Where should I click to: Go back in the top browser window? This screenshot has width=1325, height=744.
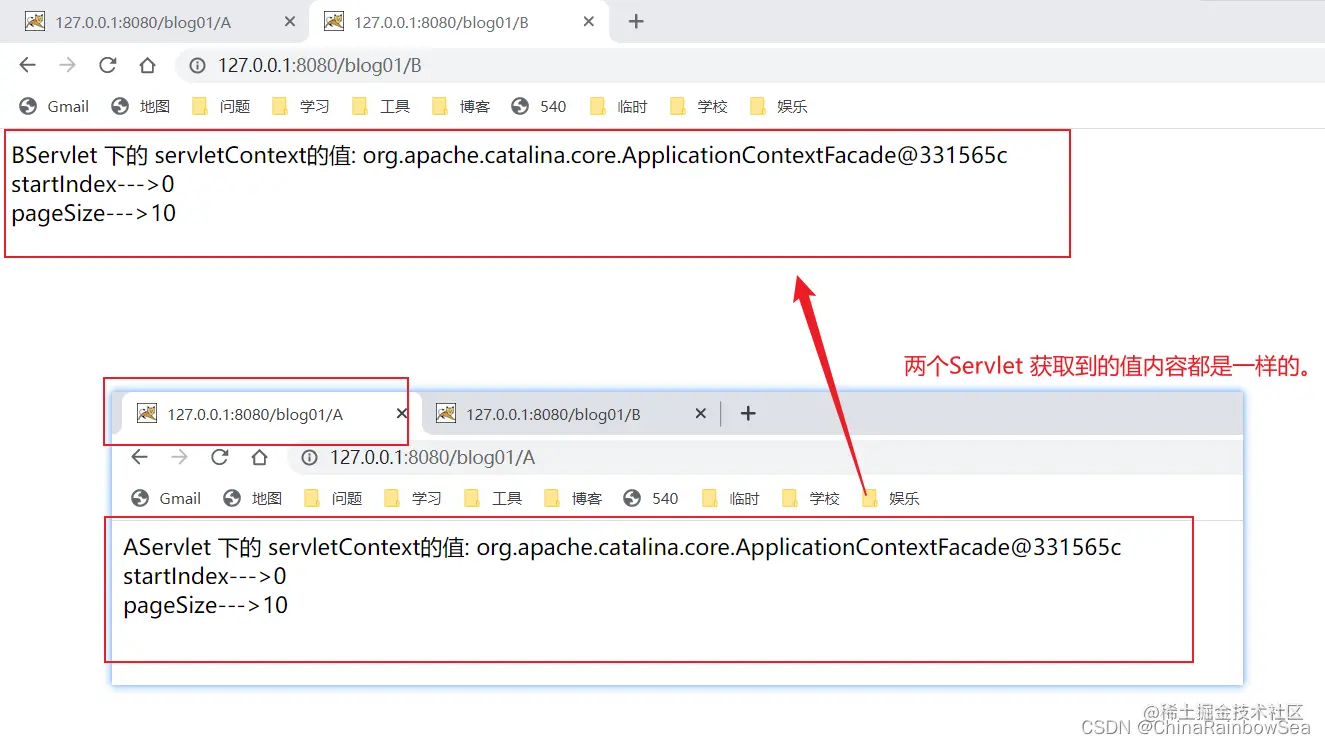pyautogui.click(x=27, y=65)
